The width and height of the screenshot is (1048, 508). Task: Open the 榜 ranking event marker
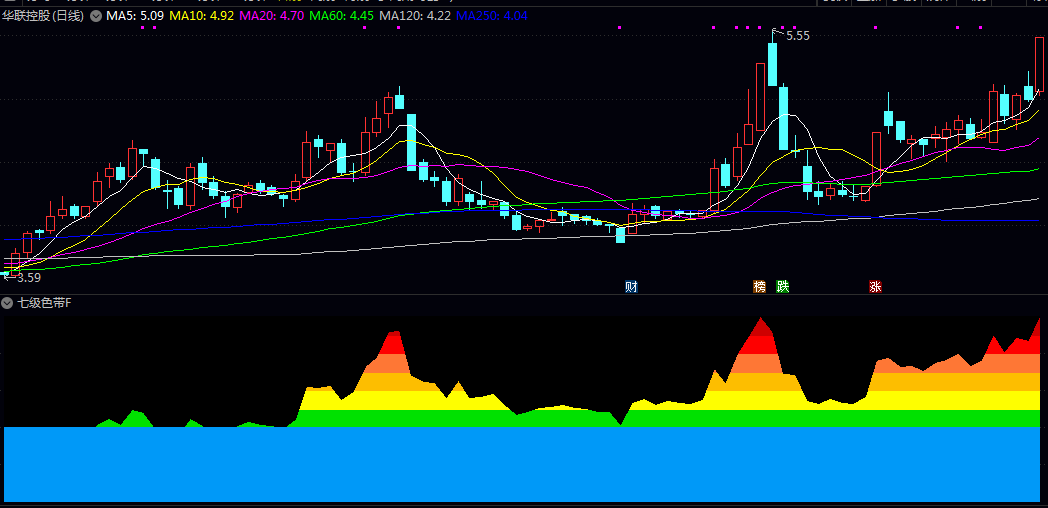coord(759,287)
